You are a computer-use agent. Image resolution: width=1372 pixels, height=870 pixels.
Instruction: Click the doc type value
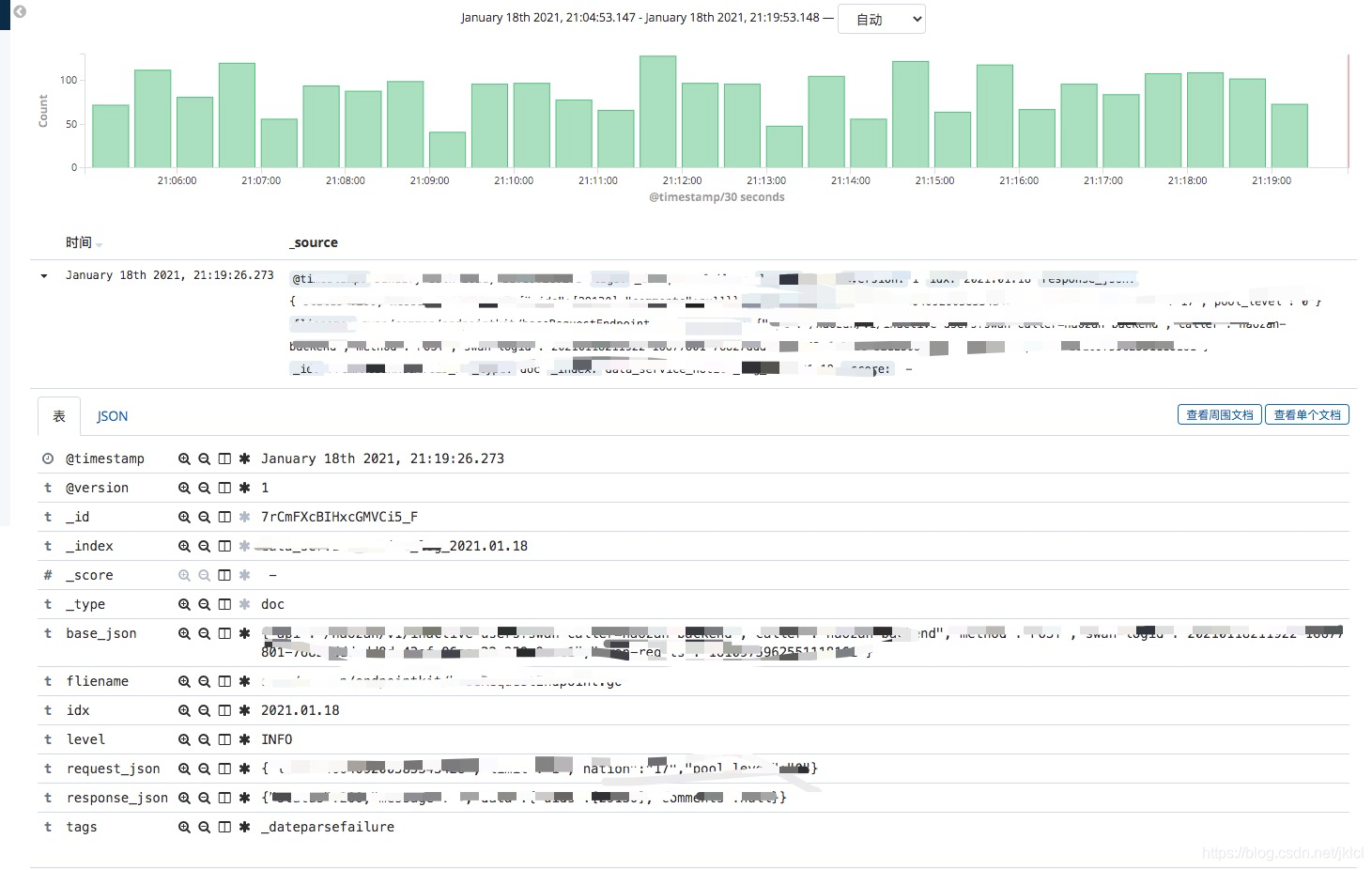click(272, 605)
